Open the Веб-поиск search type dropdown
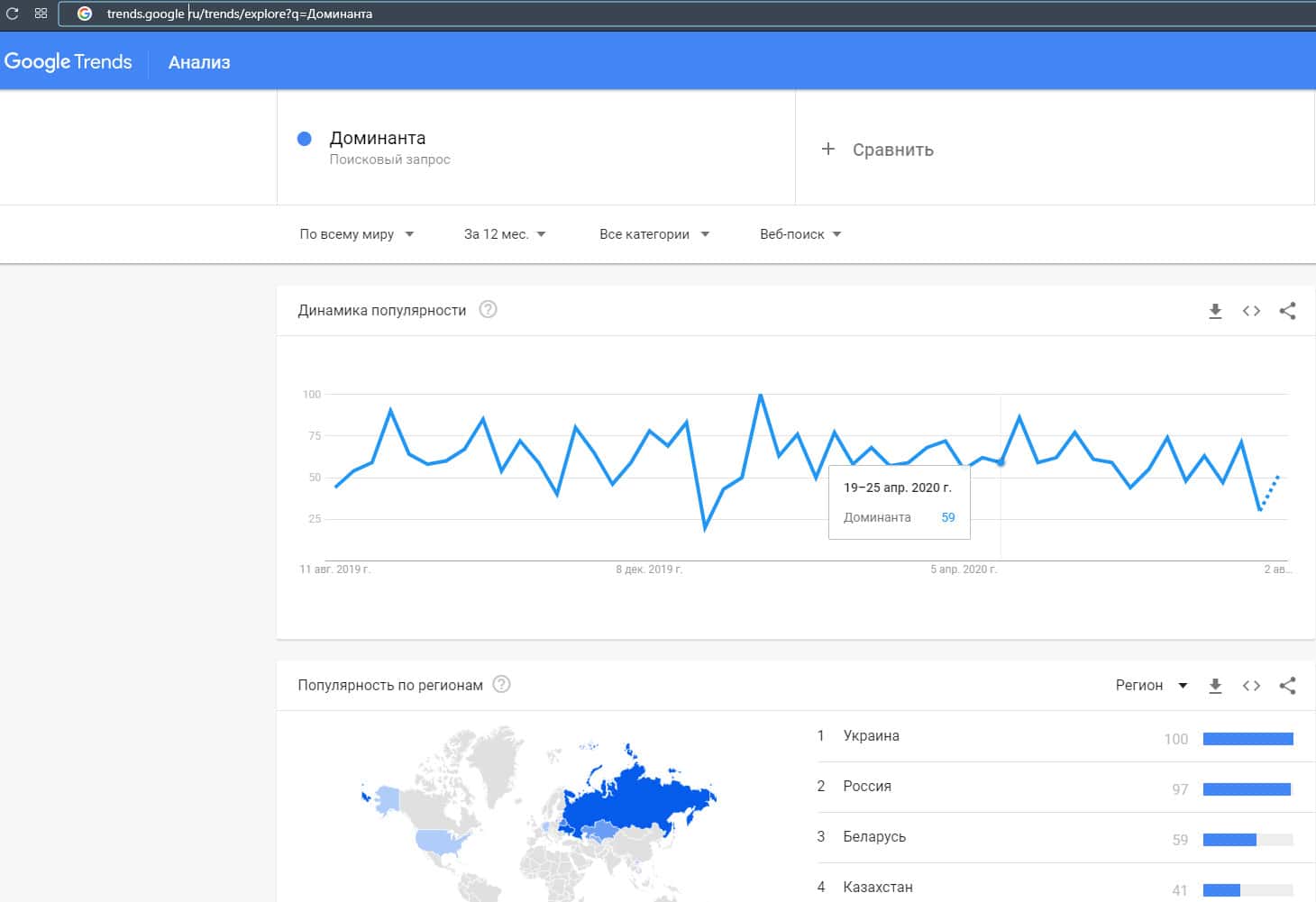 click(800, 234)
